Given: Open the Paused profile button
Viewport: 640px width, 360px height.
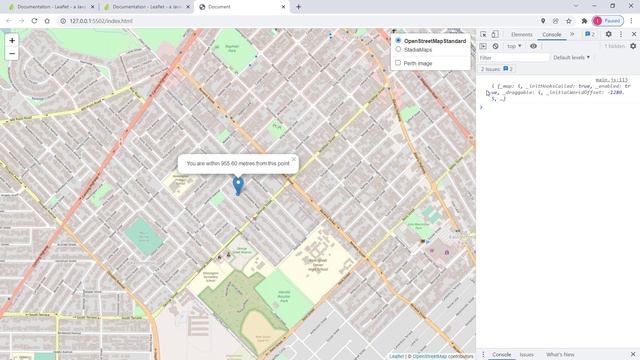Looking at the screenshot, I should pos(607,21).
